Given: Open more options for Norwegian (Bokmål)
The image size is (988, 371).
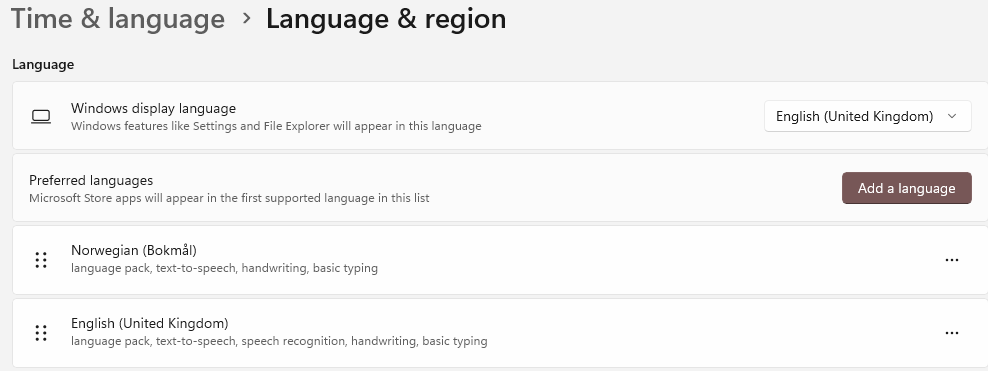Looking at the screenshot, I should (x=951, y=260).
